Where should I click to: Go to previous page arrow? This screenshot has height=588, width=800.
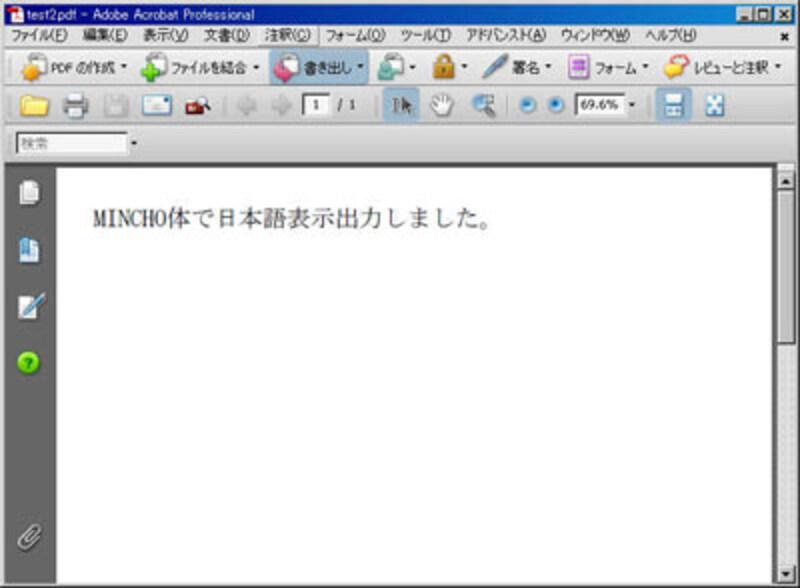tap(247, 106)
